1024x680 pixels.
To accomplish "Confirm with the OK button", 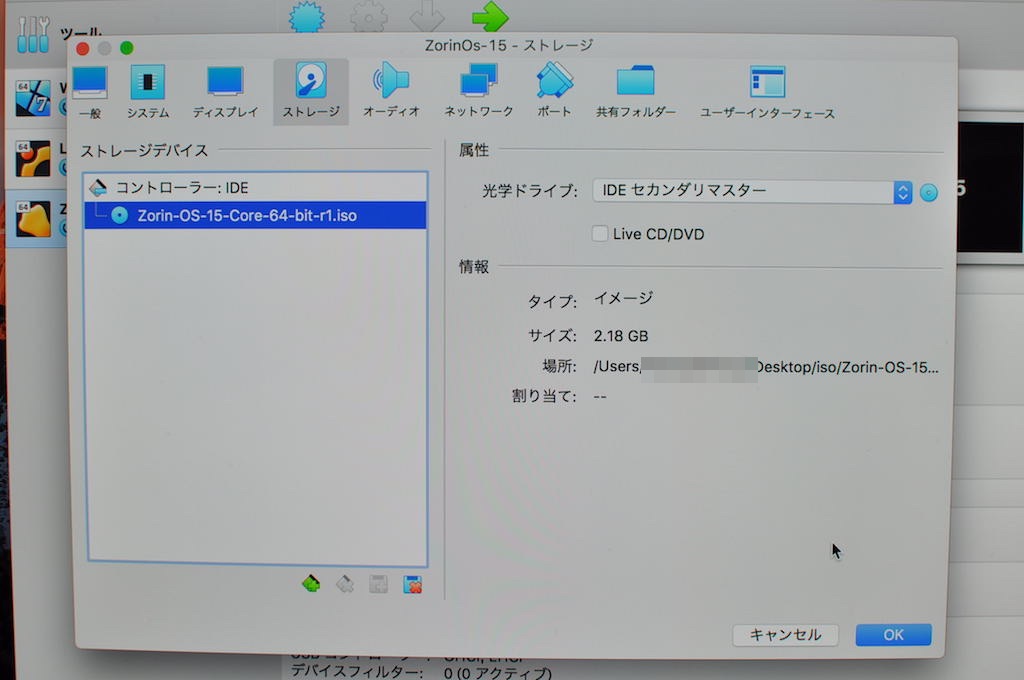I will coord(893,634).
